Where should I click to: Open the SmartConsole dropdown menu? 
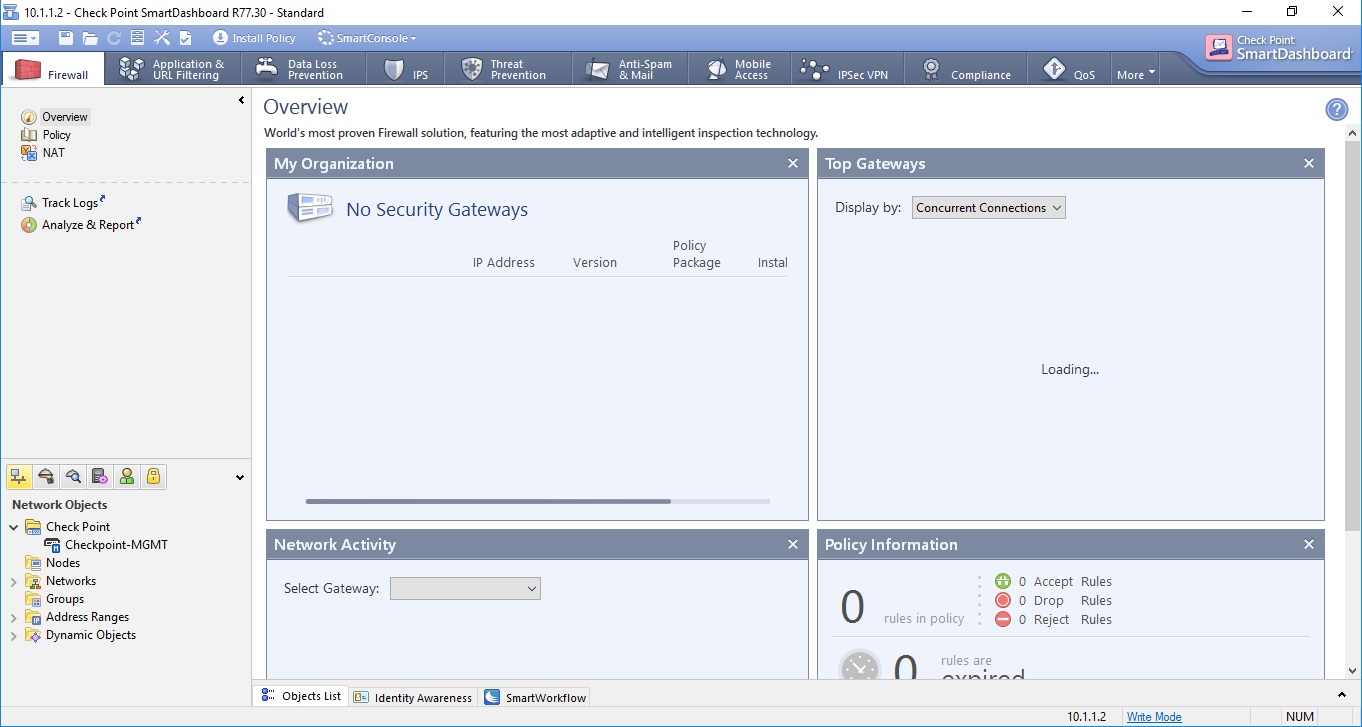point(367,38)
